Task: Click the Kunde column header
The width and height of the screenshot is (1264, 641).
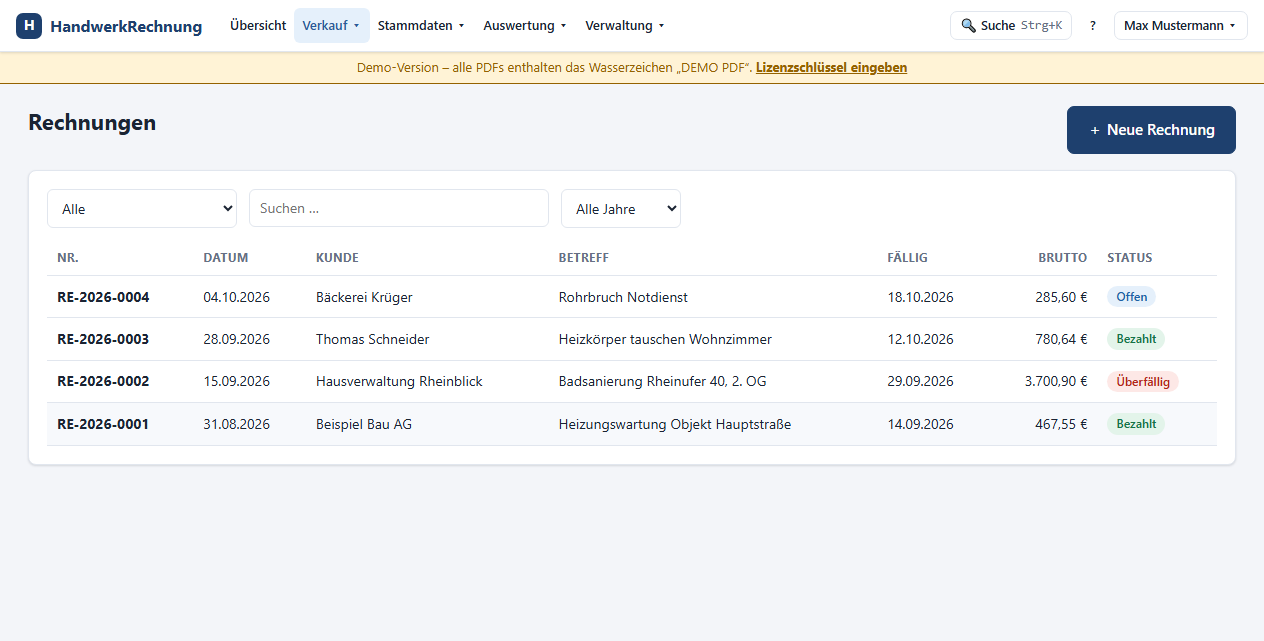Action: [337, 258]
